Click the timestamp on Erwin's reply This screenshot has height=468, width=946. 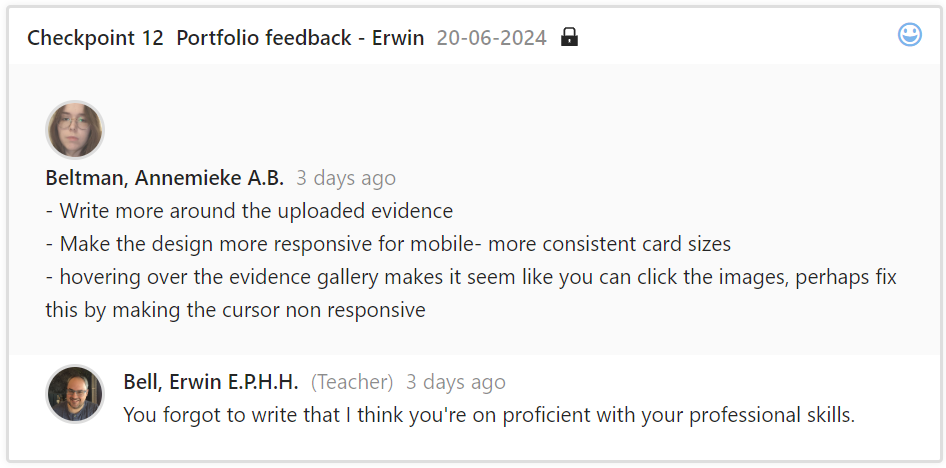tap(455, 382)
